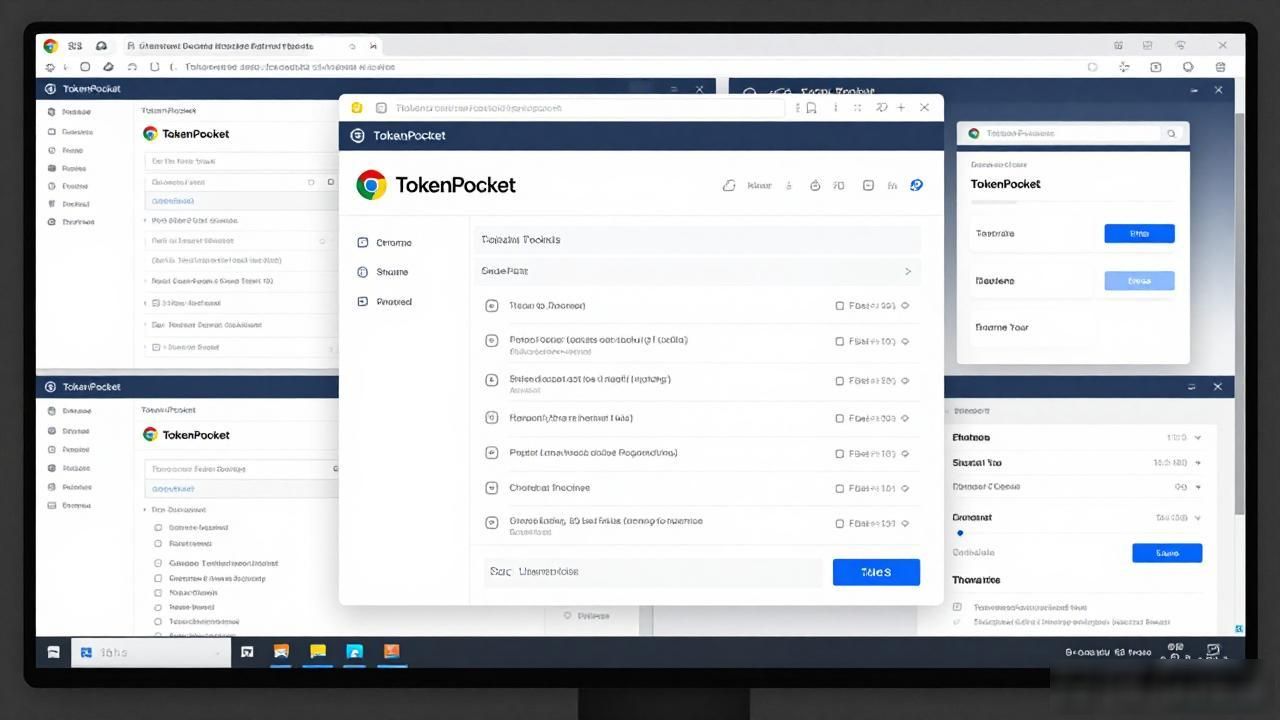Open the fourth dropdown arrow in the lower-right panel
The width and height of the screenshot is (1280, 720).
coord(1198,518)
